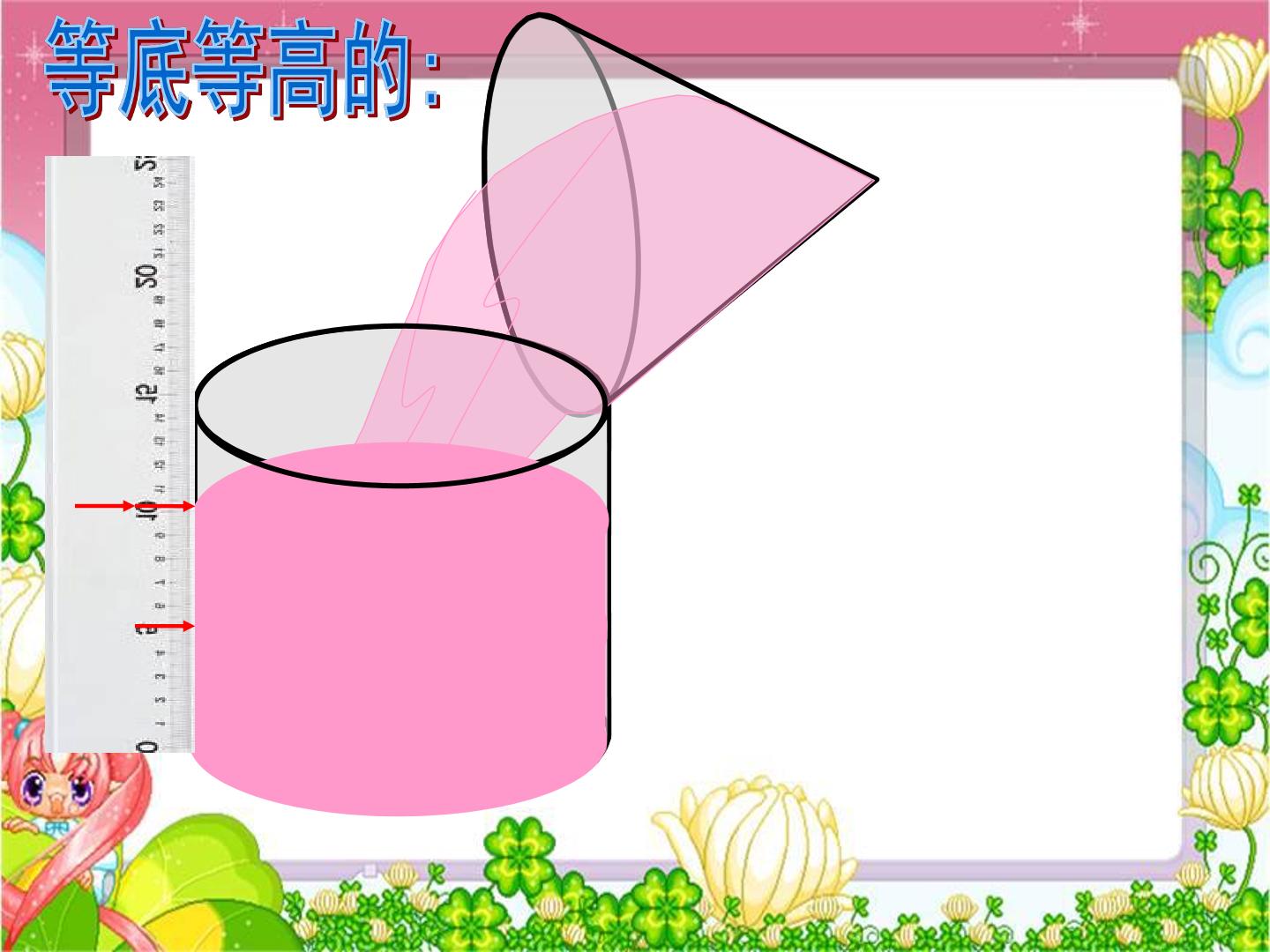Select the cylinder's right black side edge
Screen dimensions: 1270x952
tap(608, 582)
